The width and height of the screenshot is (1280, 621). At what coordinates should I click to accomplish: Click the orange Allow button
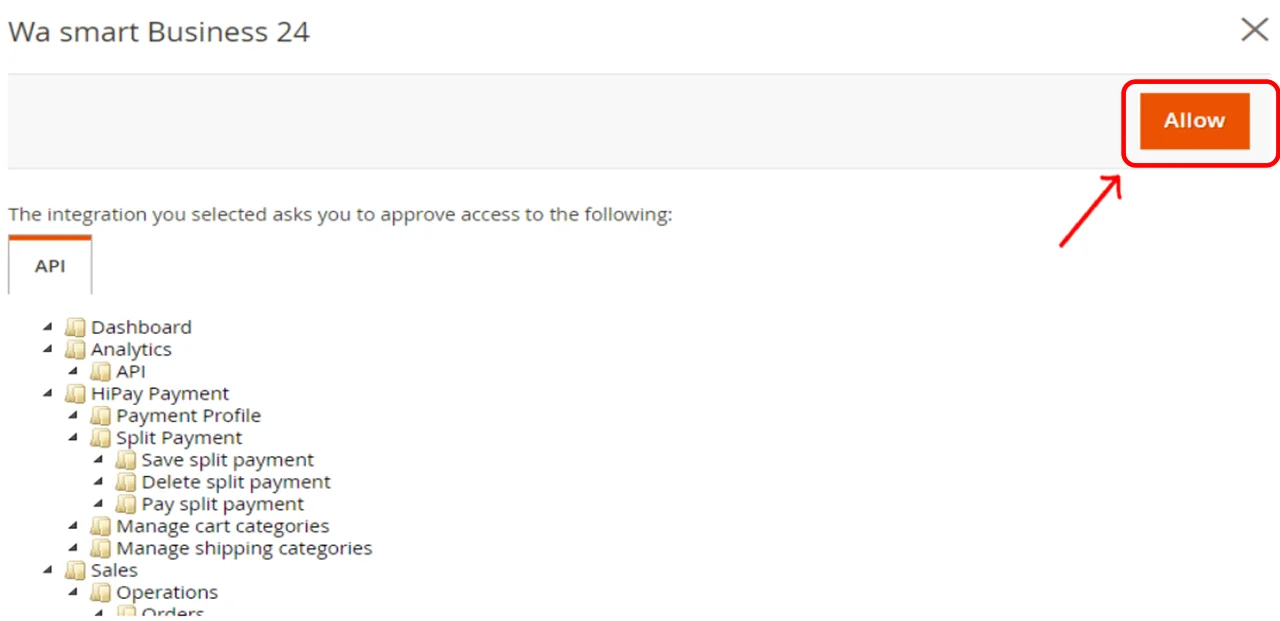(x=1194, y=121)
